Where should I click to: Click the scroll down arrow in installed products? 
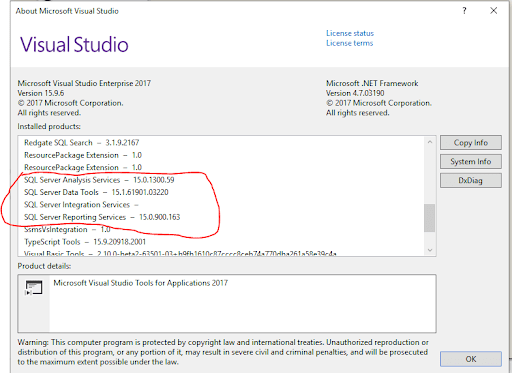point(430,250)
